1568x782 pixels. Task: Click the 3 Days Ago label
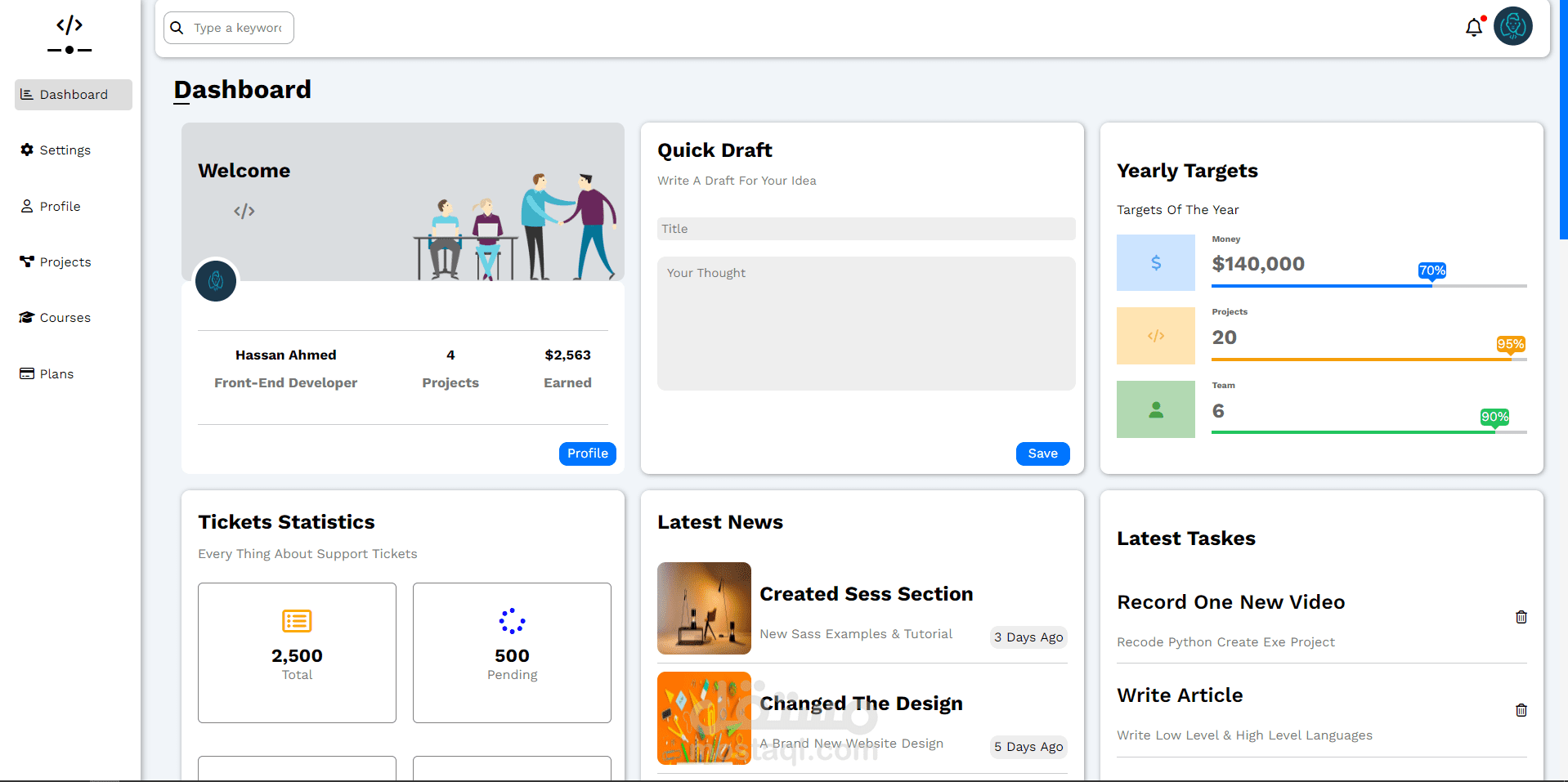click(1029, 637)
